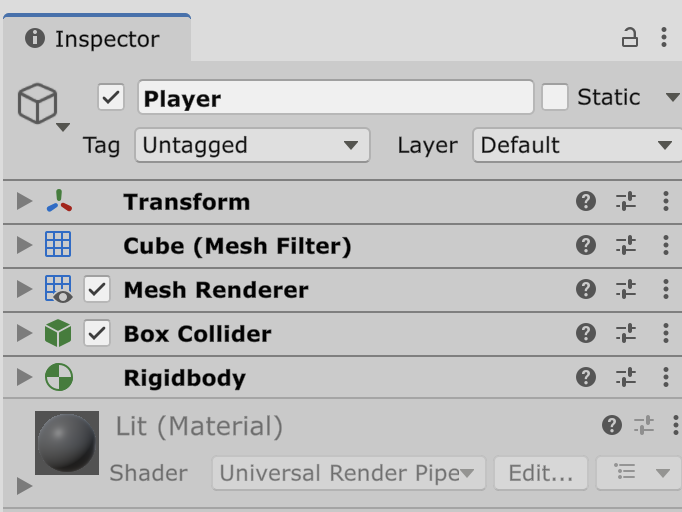Viewport: 682px width, 512px height.
Task: Open the Inspector tab kebab menu
Action: coord(664,38)
